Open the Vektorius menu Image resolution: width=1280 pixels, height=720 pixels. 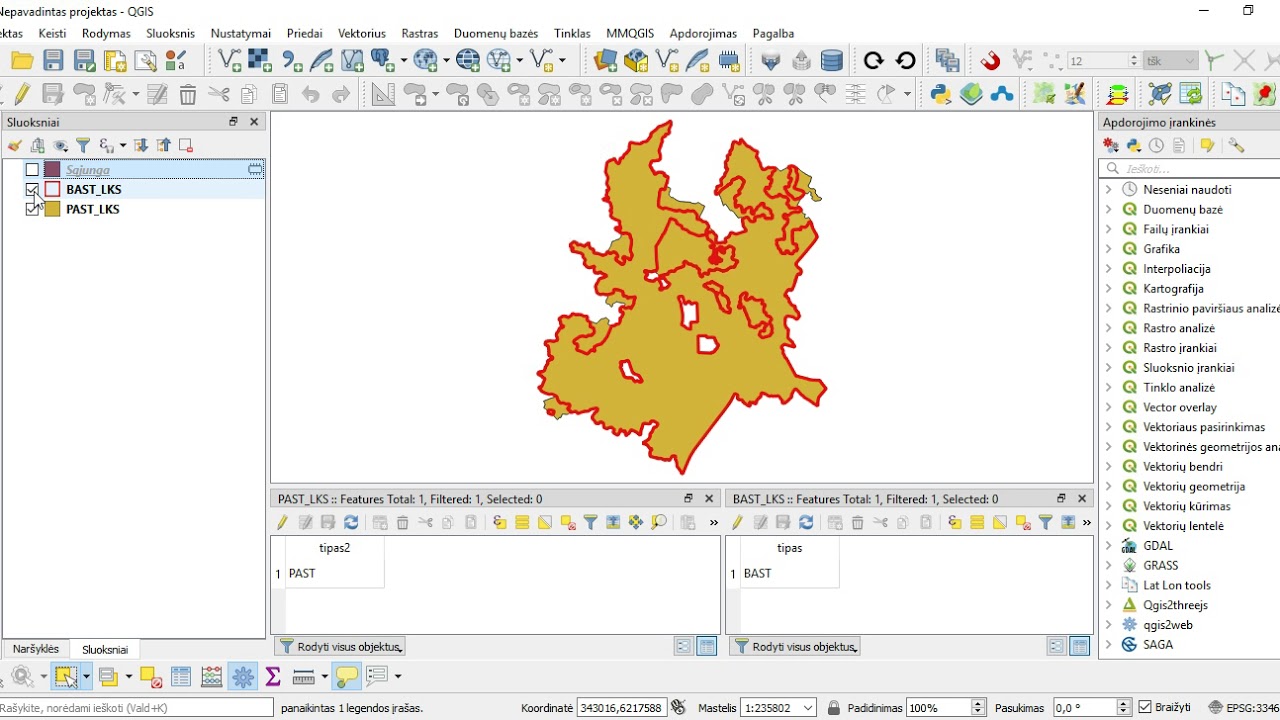[362, 33]
